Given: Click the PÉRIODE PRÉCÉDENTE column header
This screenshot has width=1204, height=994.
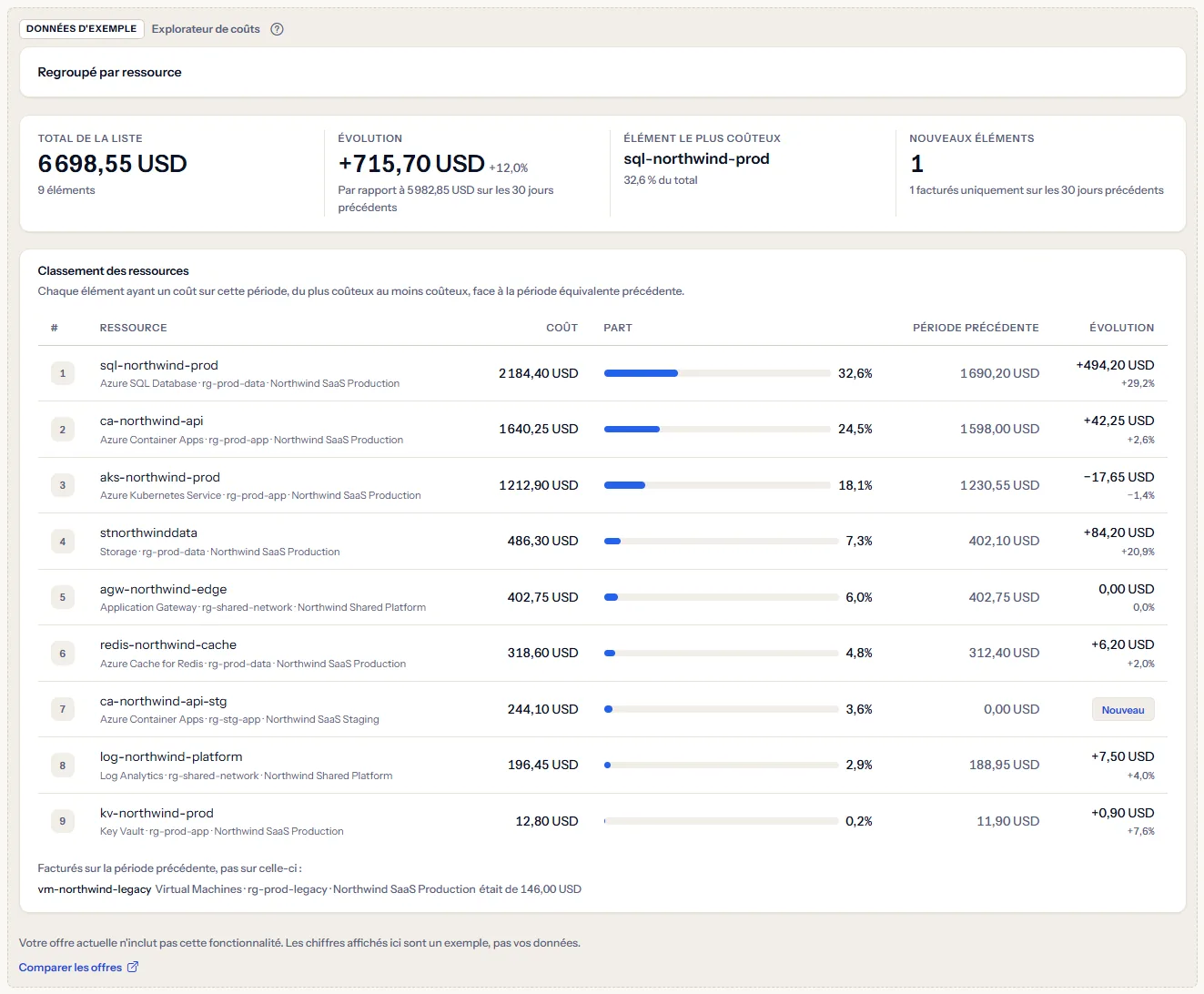Looking at the screenshot, I should coord(976,328).
